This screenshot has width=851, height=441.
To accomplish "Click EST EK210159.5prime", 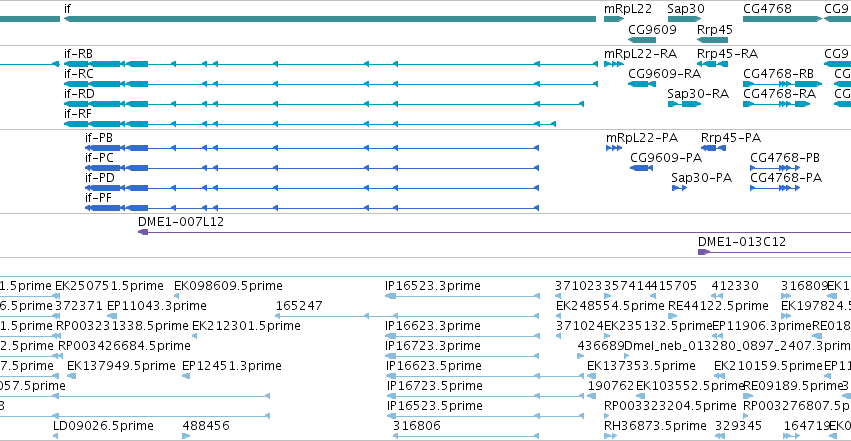I will pos(769,366).
